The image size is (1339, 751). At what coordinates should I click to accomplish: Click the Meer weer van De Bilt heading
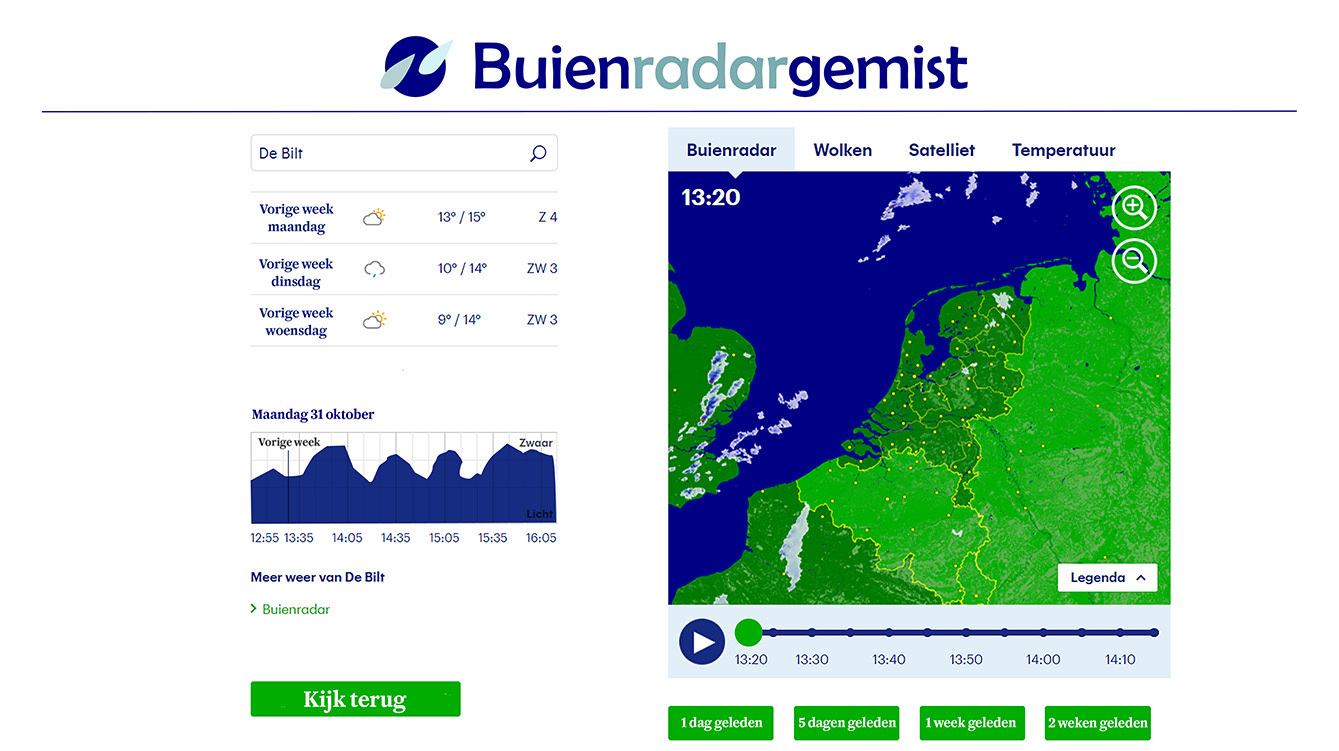pos(318,577)
